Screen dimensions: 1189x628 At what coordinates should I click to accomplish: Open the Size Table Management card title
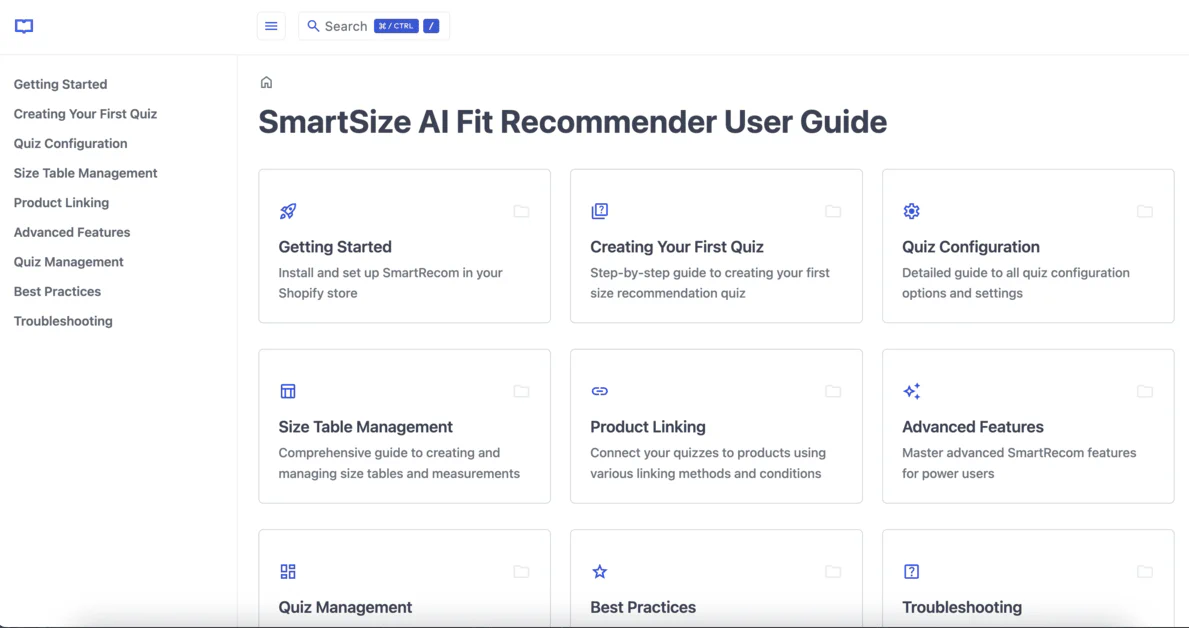pyautogui.click(x=365, y=427)
